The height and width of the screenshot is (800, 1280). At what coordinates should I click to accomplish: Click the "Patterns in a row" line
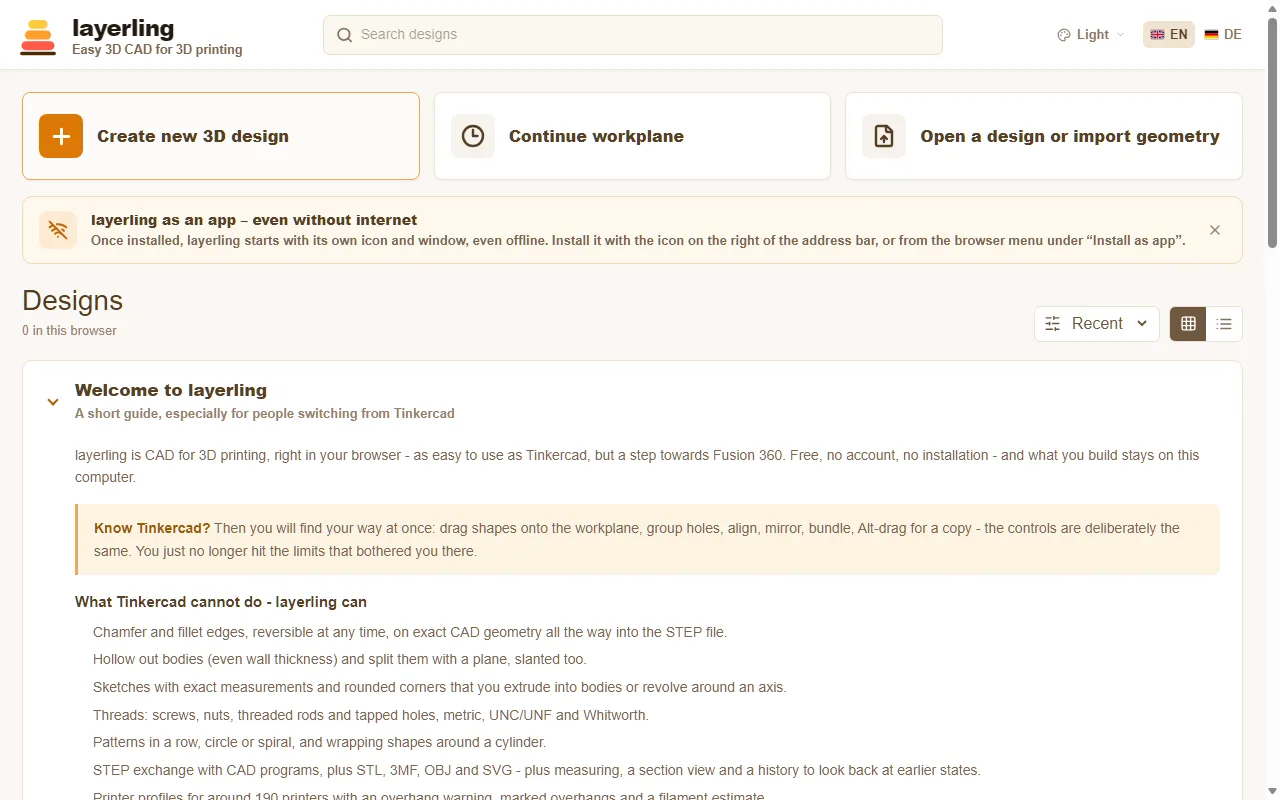coord(320,743)
